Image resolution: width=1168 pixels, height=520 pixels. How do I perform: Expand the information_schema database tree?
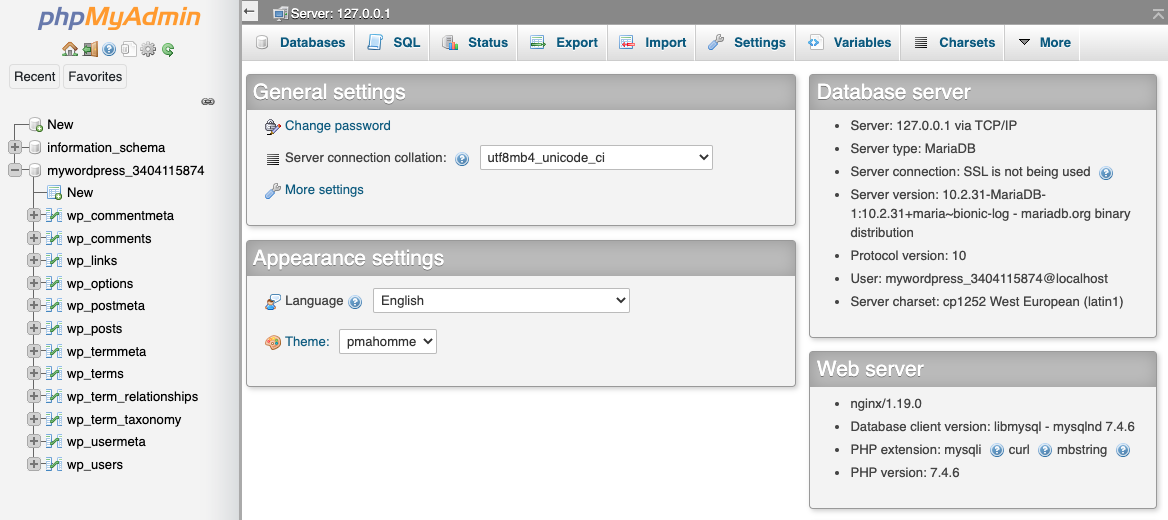click(x=15, y=148)
